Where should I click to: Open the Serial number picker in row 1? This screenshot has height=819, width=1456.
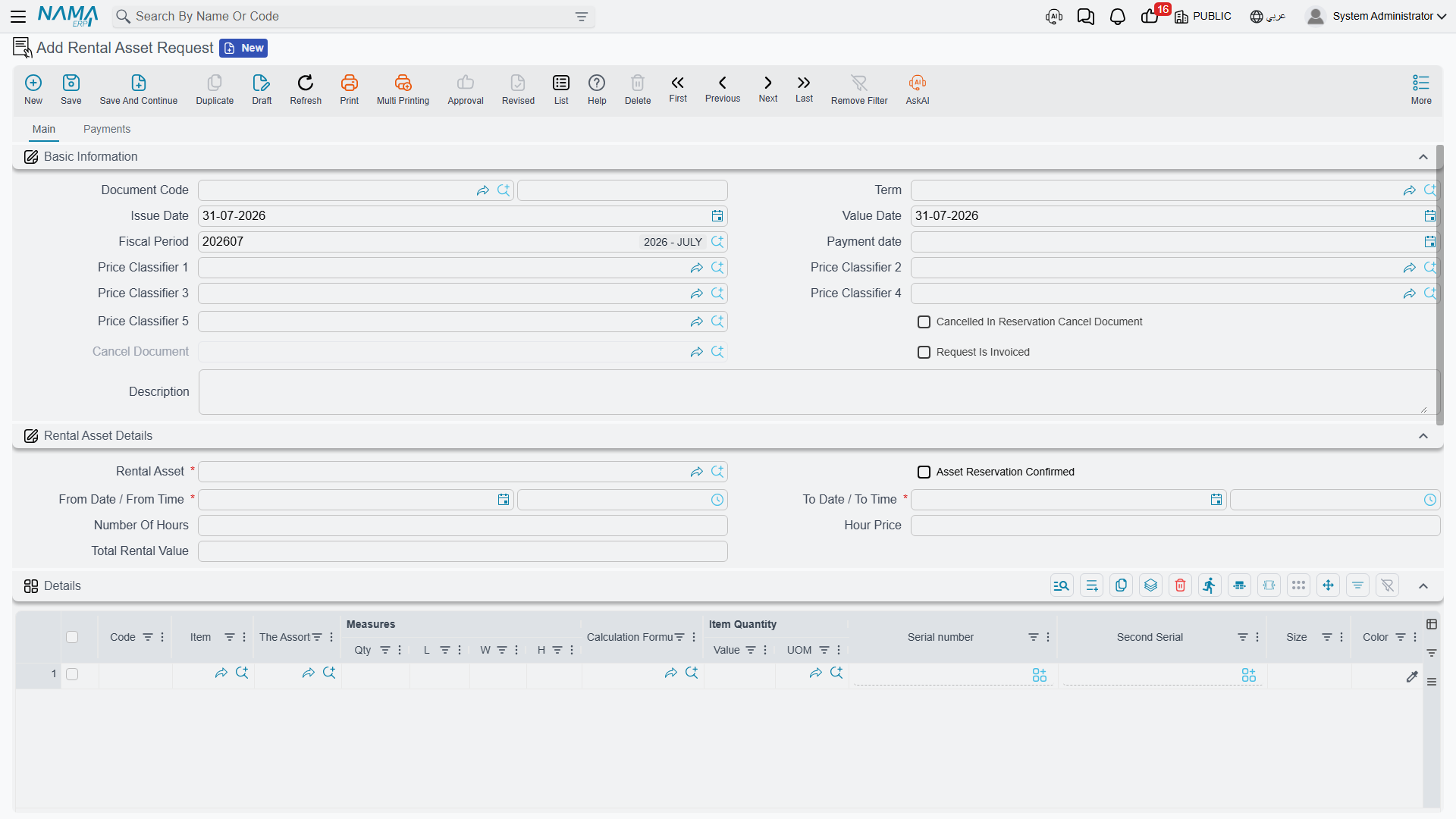1039,675
